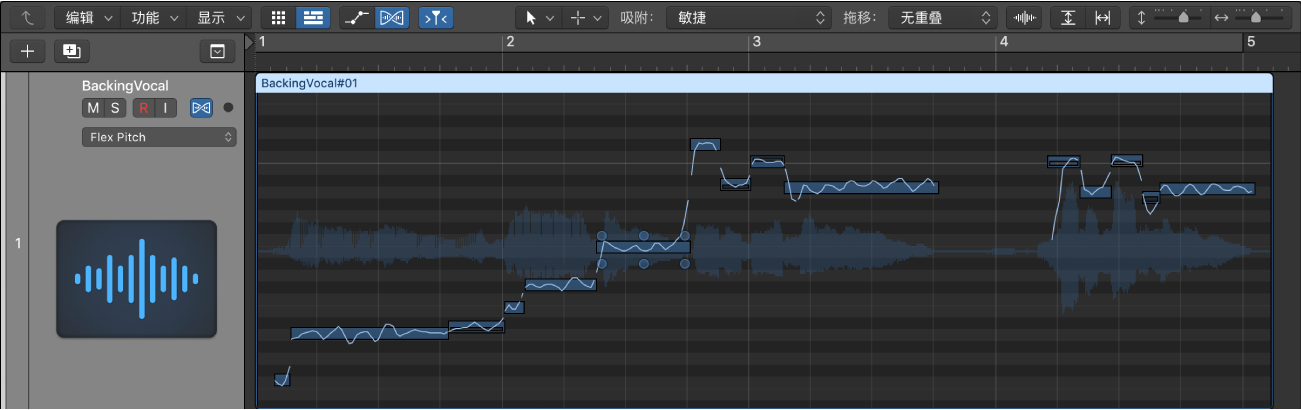
Task: Enable record on BackingVocal track
Action: point(144,108)
